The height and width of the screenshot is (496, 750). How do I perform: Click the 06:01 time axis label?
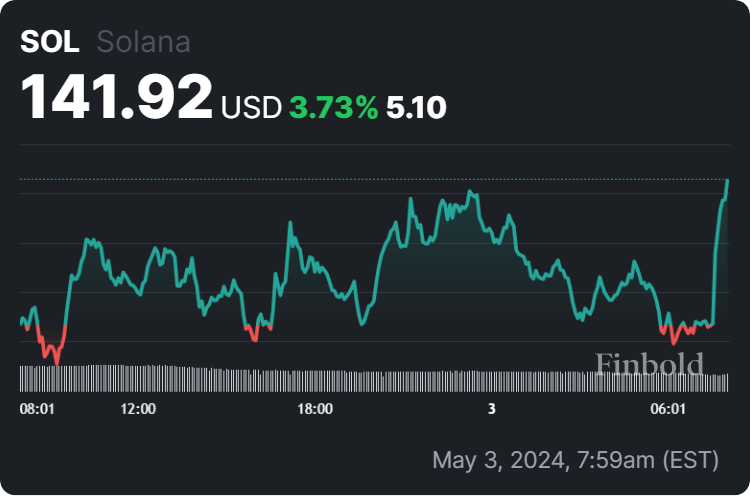pyautogui.click(x=668, y=409)
